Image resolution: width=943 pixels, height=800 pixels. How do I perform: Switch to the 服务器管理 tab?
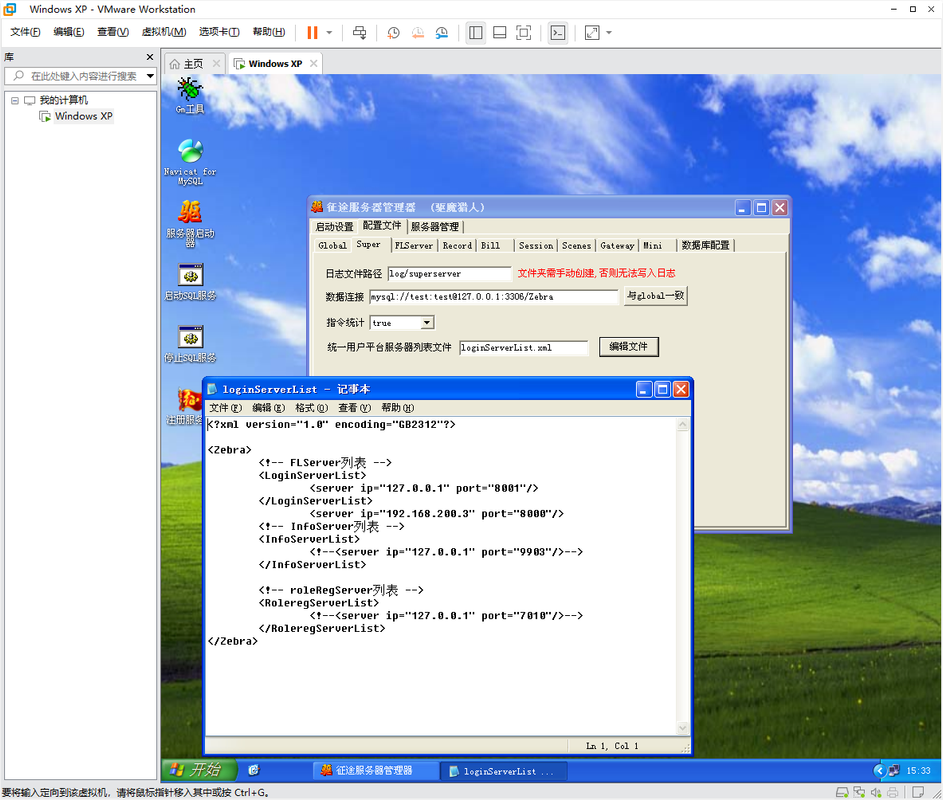[435, 227]
